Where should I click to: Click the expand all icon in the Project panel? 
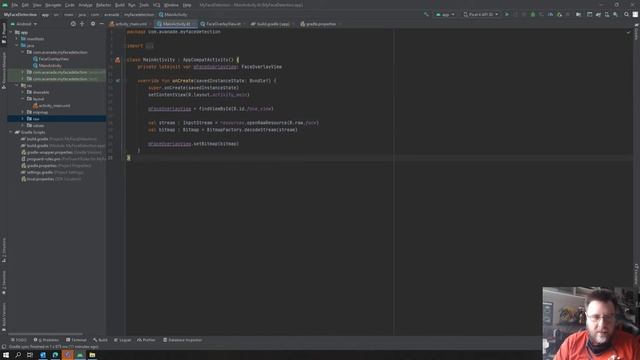click(82, 24)
